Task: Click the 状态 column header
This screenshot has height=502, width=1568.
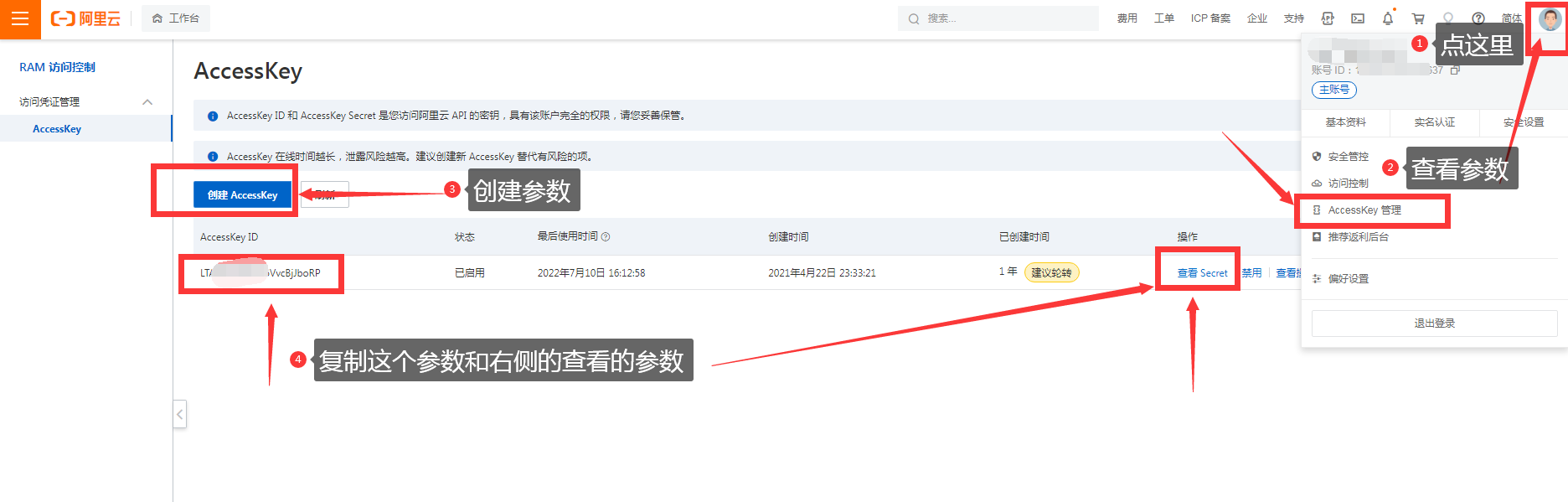Action: [465, 237]
